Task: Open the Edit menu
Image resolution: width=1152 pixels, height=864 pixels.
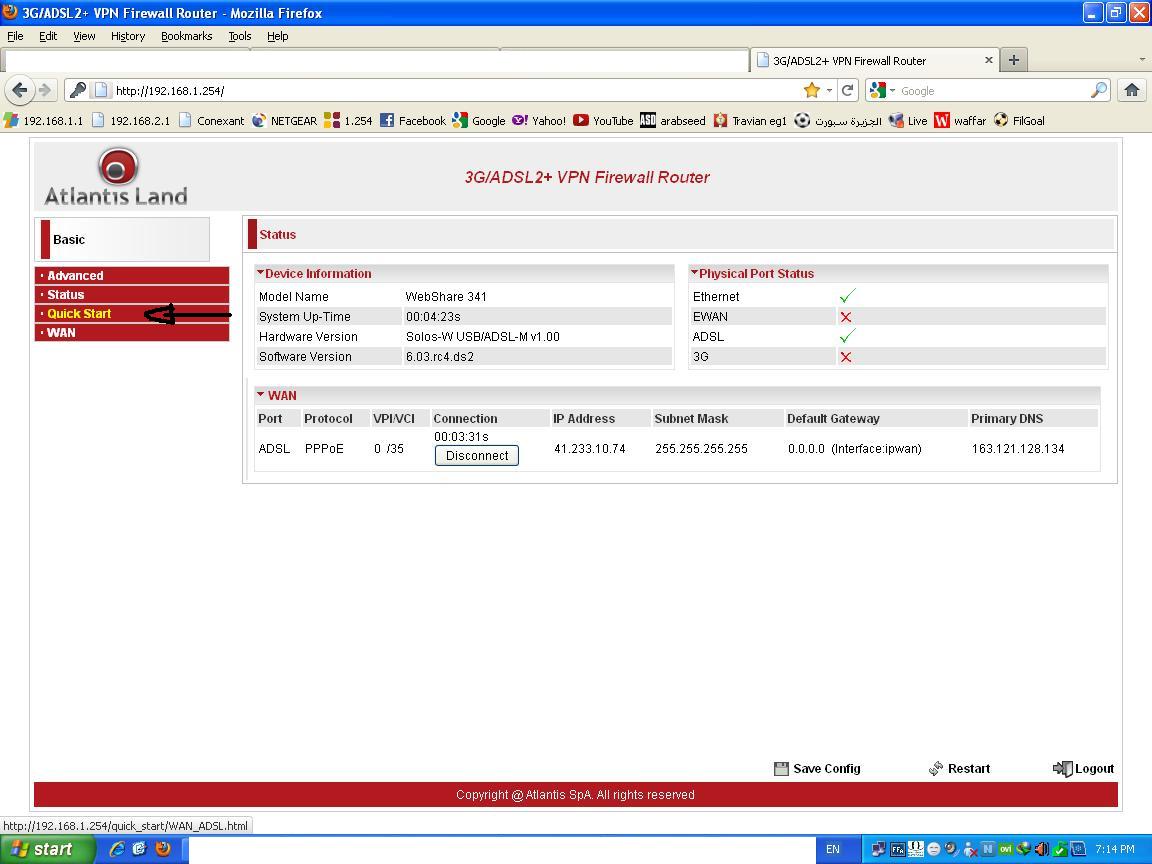Action: [x=48, y=36]
